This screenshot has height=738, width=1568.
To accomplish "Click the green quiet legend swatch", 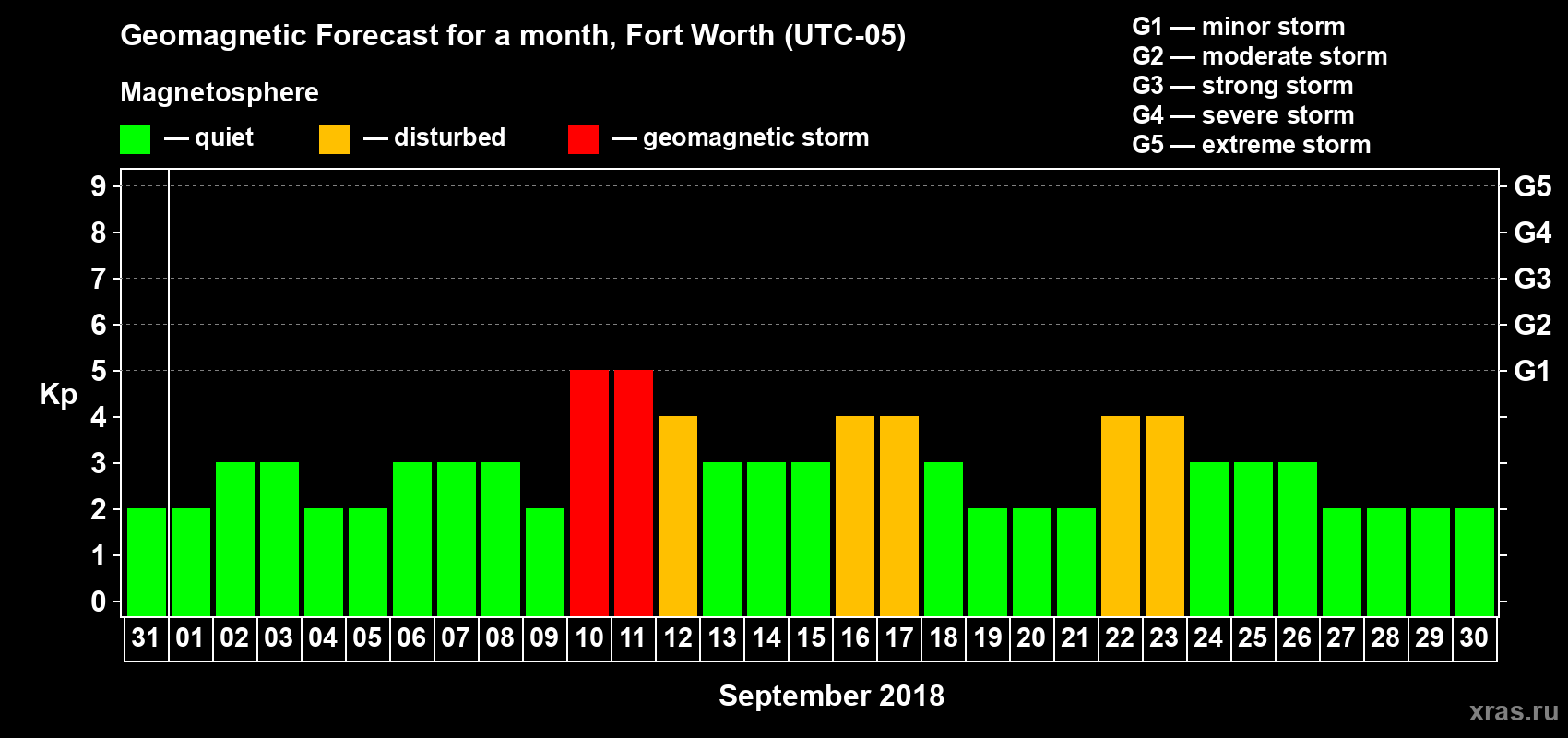I will (x=135, y=139).
